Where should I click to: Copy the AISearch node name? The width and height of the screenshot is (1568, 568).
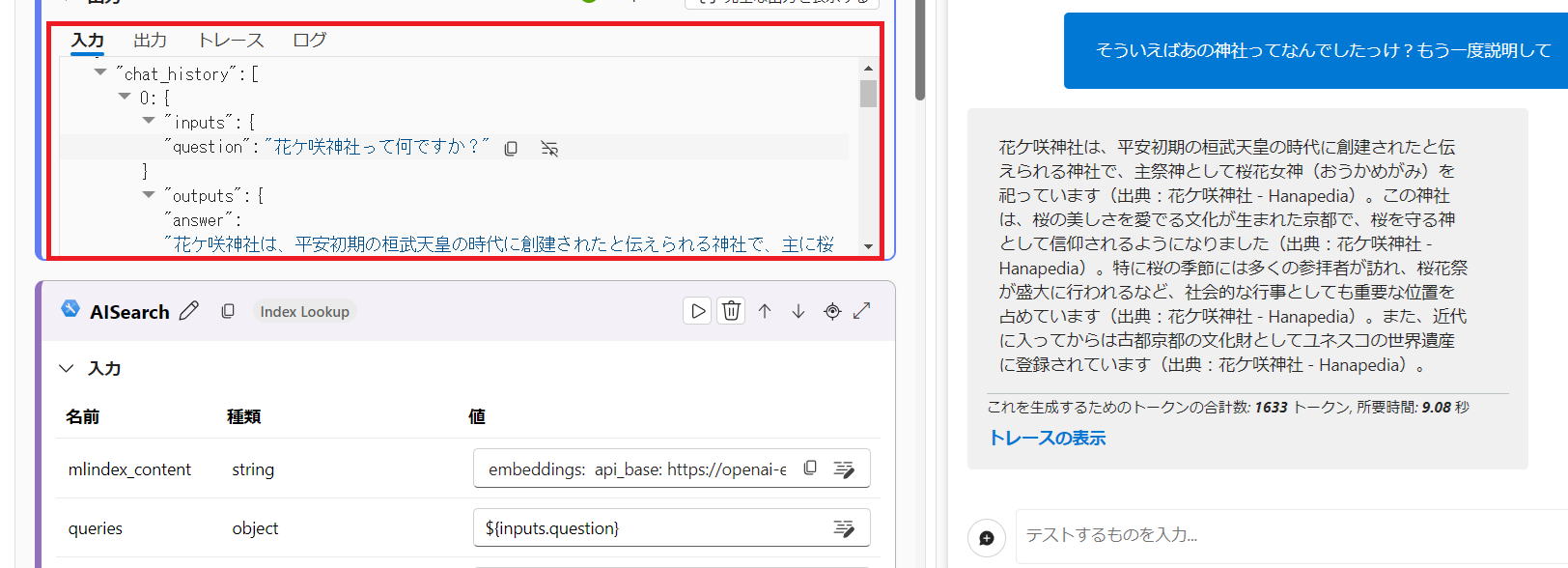tap(228, 311)
